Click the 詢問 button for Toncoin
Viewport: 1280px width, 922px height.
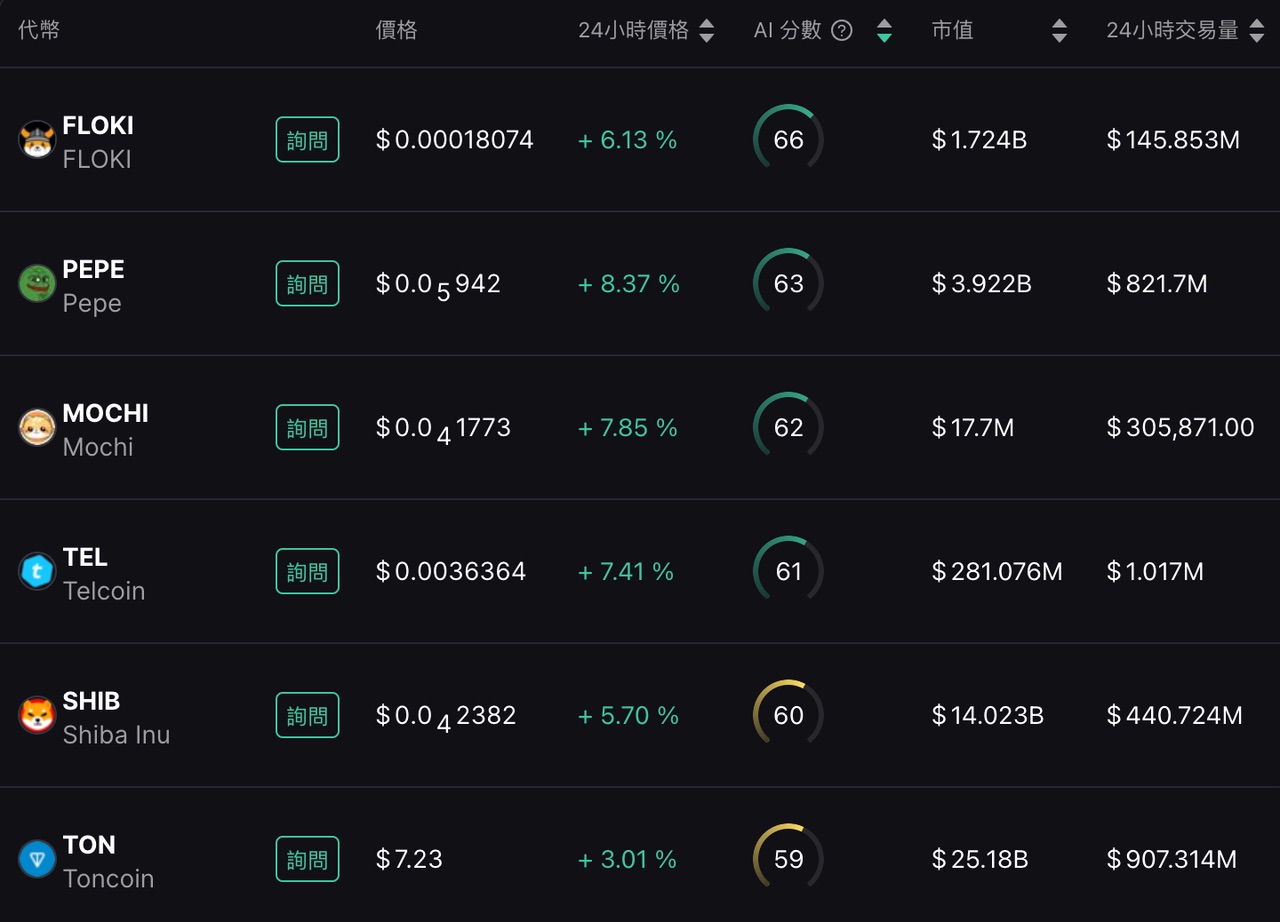[307, 858]
